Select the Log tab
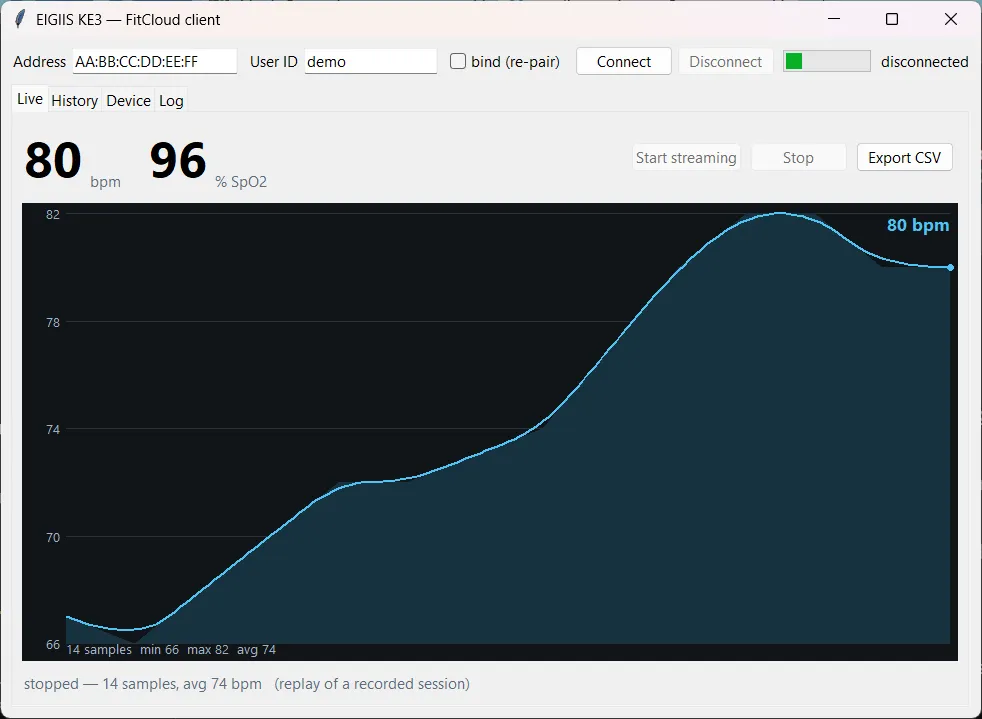 pyautogui.click(x=171, y=101)
